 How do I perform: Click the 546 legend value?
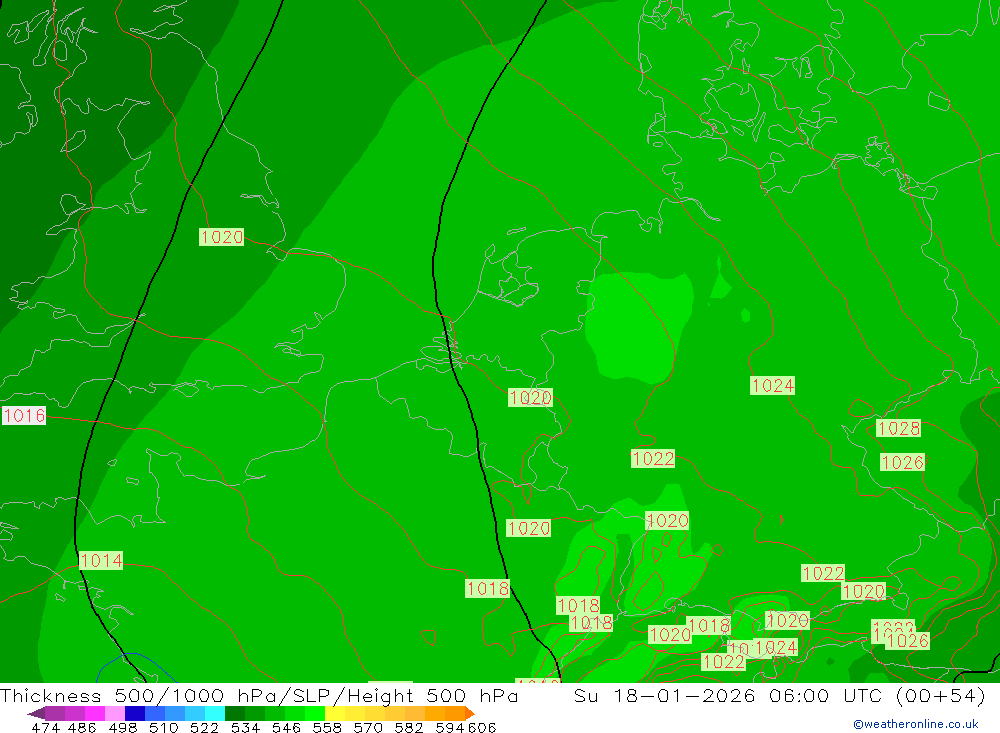286,727
